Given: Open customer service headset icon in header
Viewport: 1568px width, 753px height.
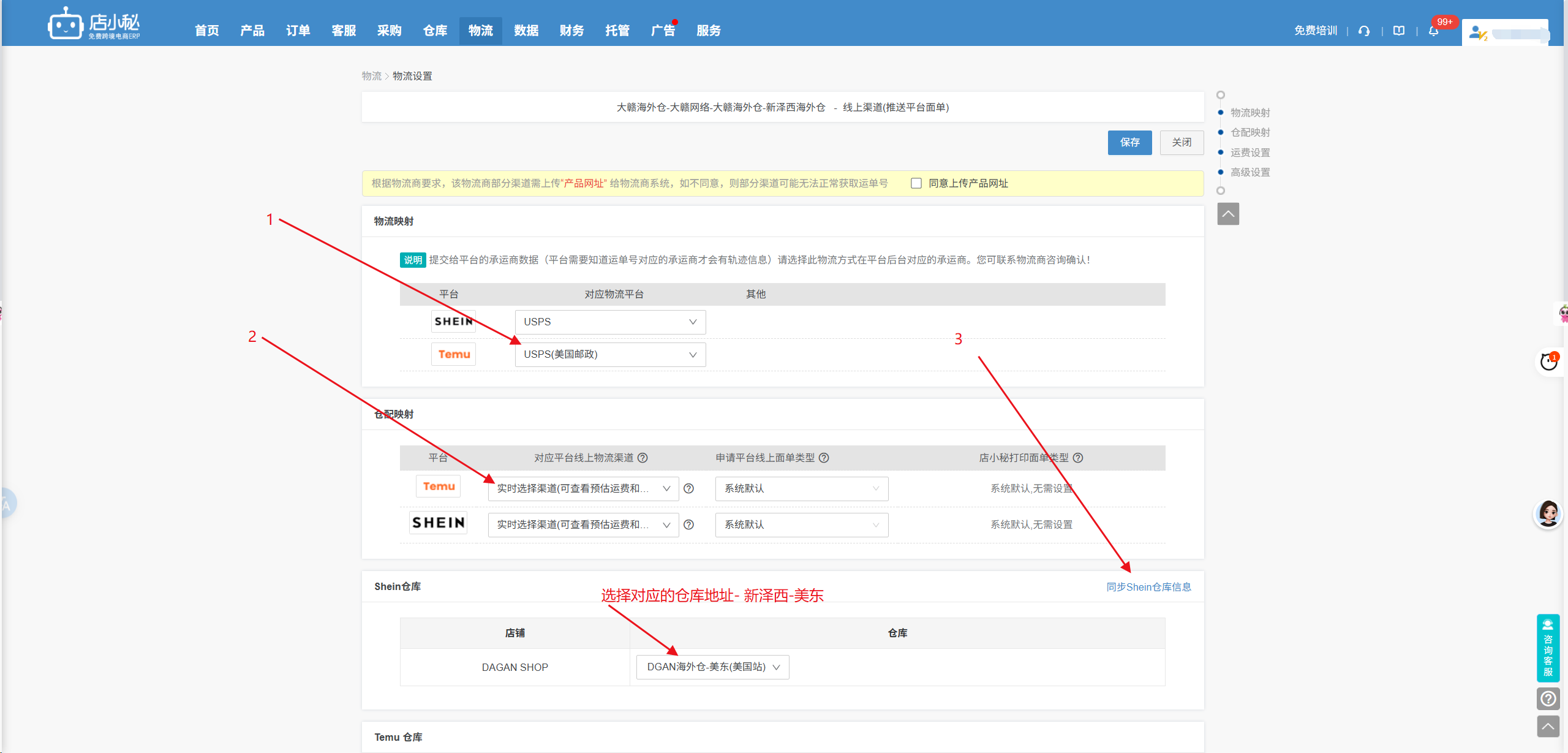Looking at the screenshot, I should point(1364,31).
